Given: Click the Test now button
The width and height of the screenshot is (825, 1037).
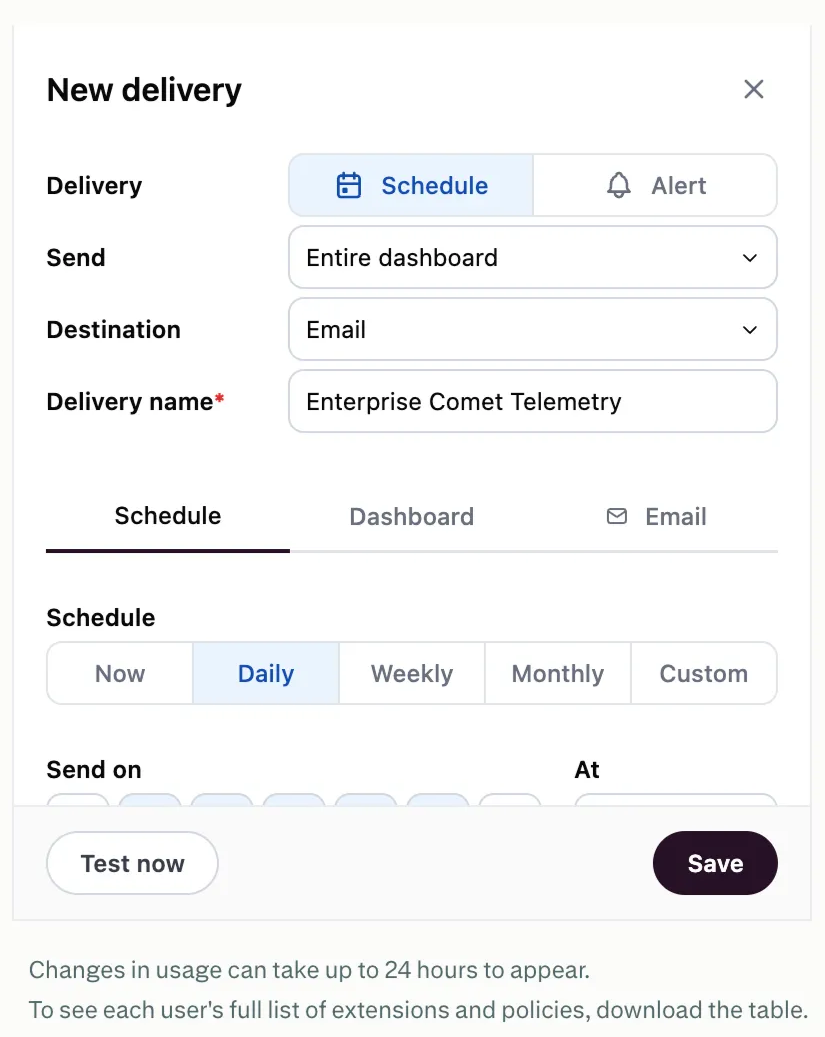Looking at the screenshot, I should click(x=132, y=863).
